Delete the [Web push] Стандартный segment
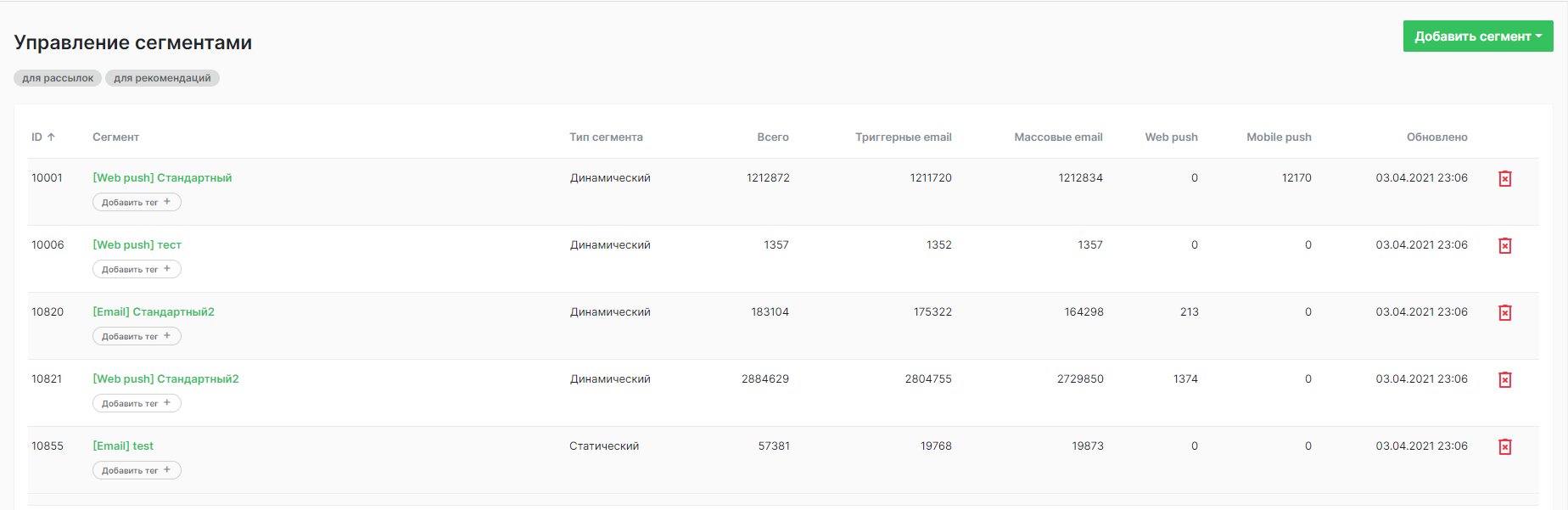 (1506, 178)
